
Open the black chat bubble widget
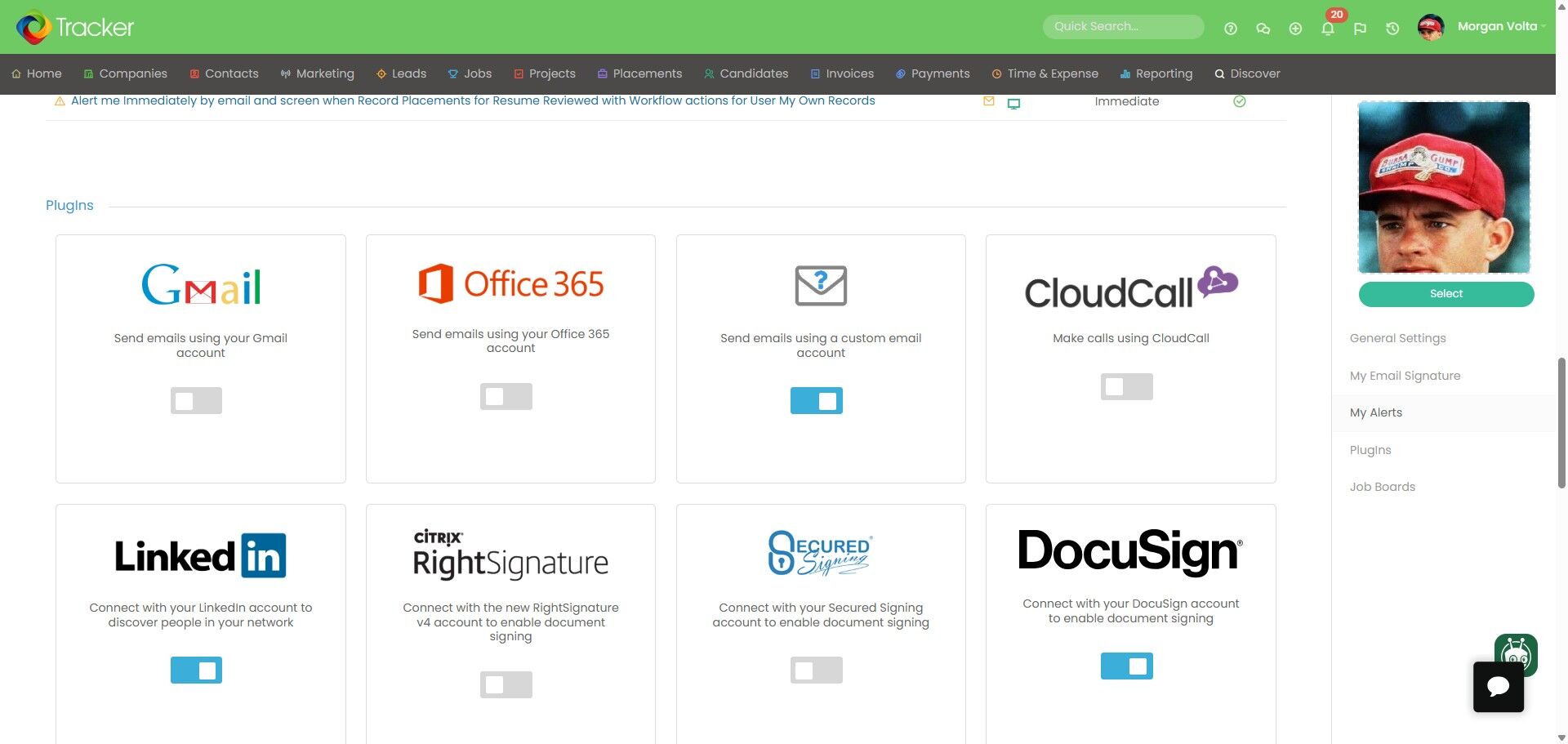(1499, 687)
